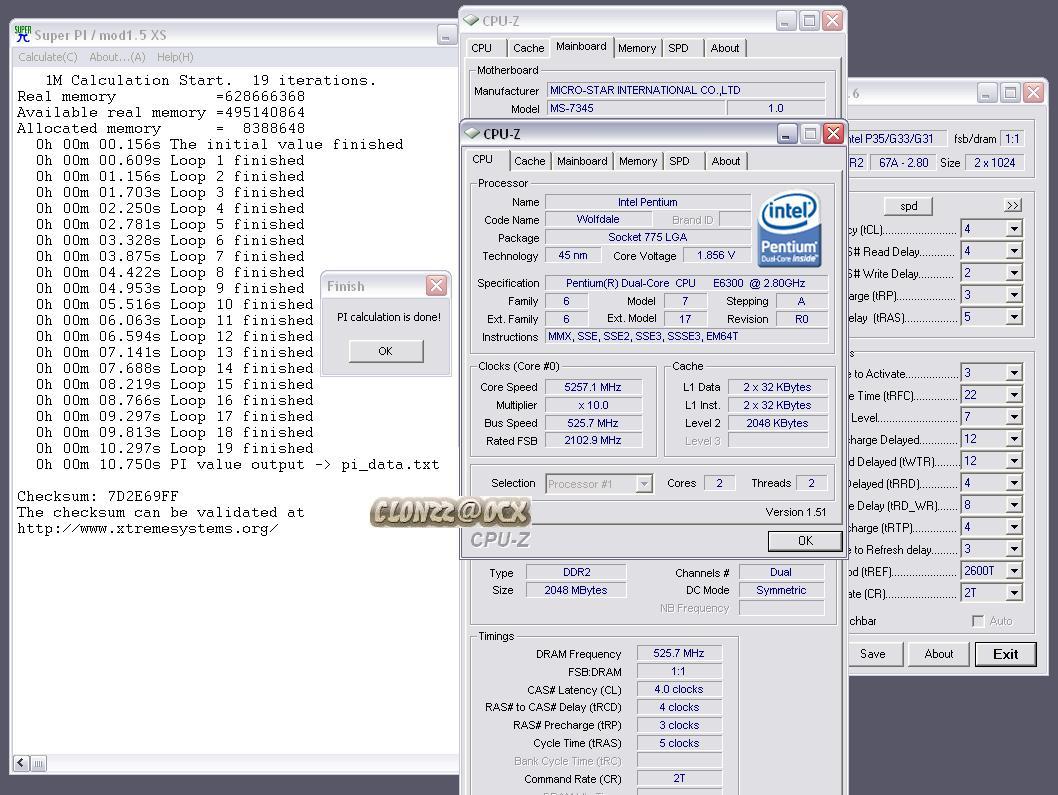Click the left scroll arrow in Super PI
Screen dimensions: 1058x795
21,763
